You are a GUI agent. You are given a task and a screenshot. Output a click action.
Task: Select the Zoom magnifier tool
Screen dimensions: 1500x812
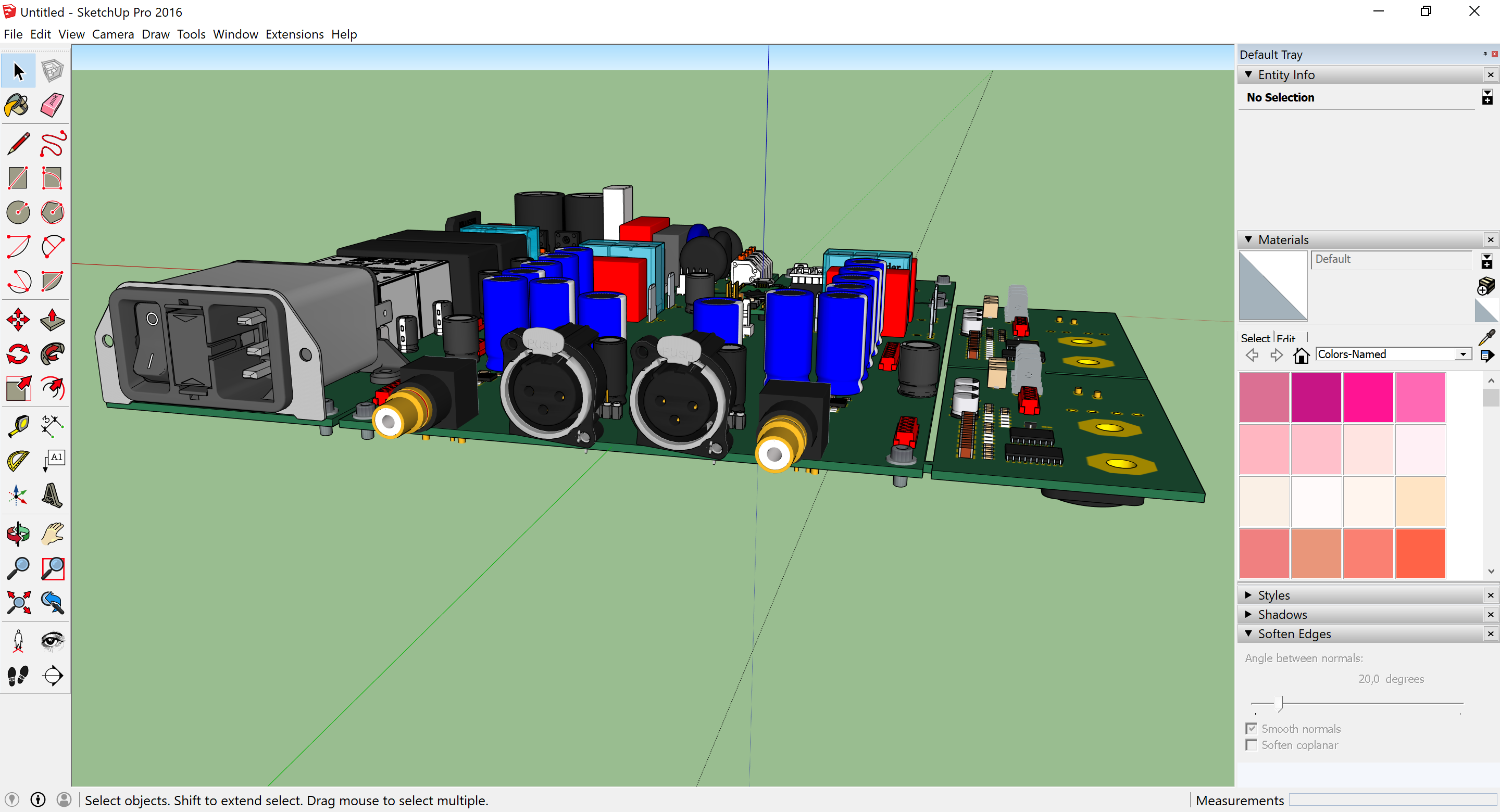18,568
